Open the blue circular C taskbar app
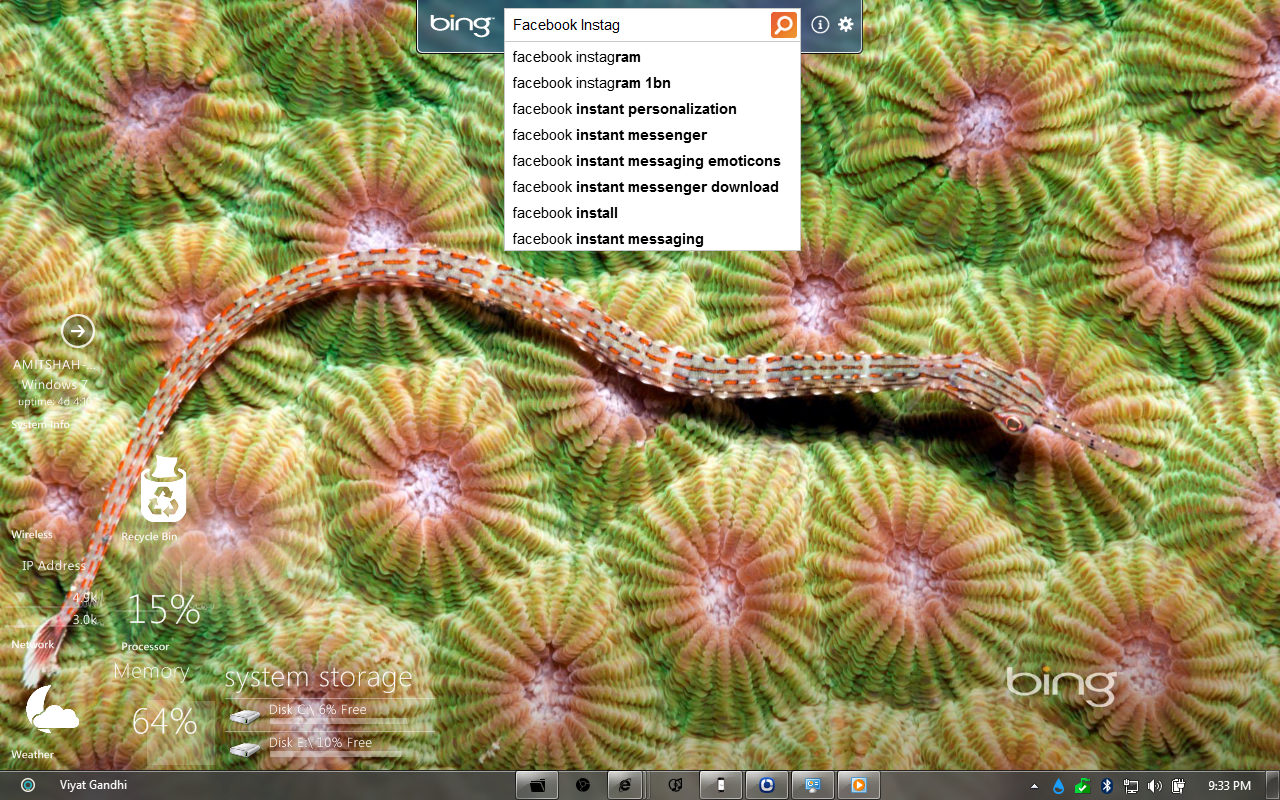 [767, 785]
